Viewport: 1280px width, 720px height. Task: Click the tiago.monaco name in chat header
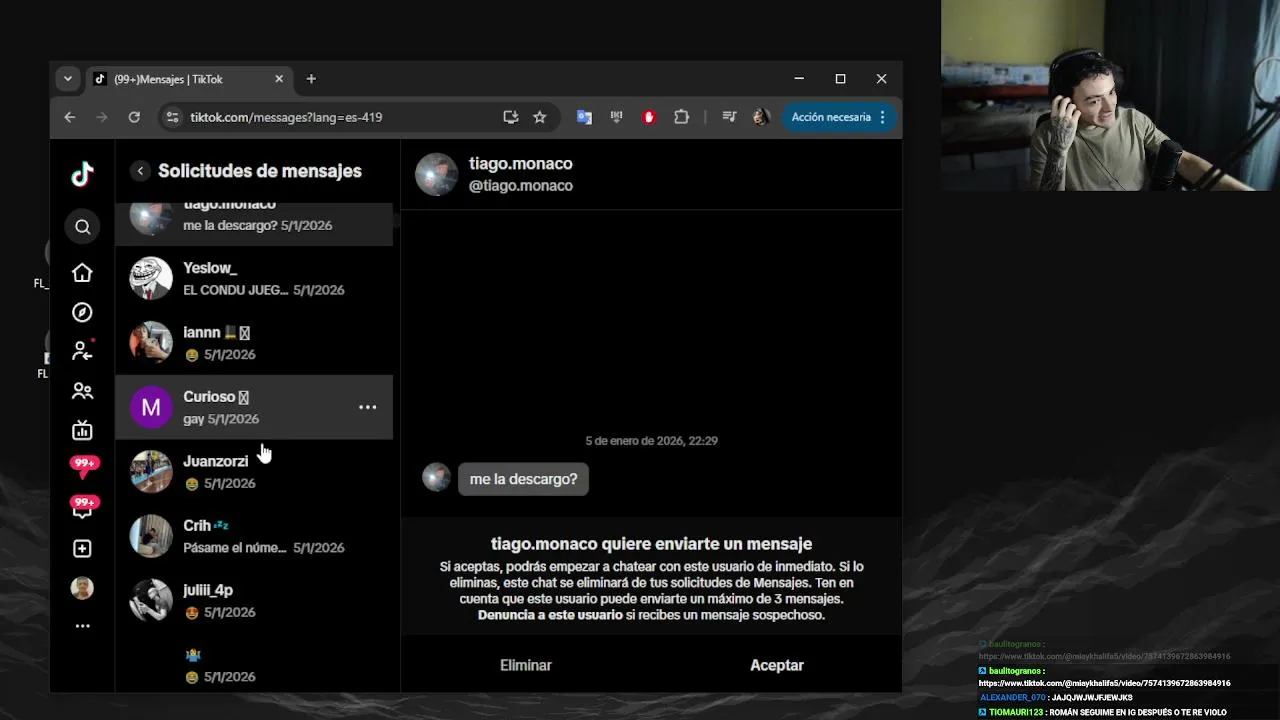click(x=521, y=164)
